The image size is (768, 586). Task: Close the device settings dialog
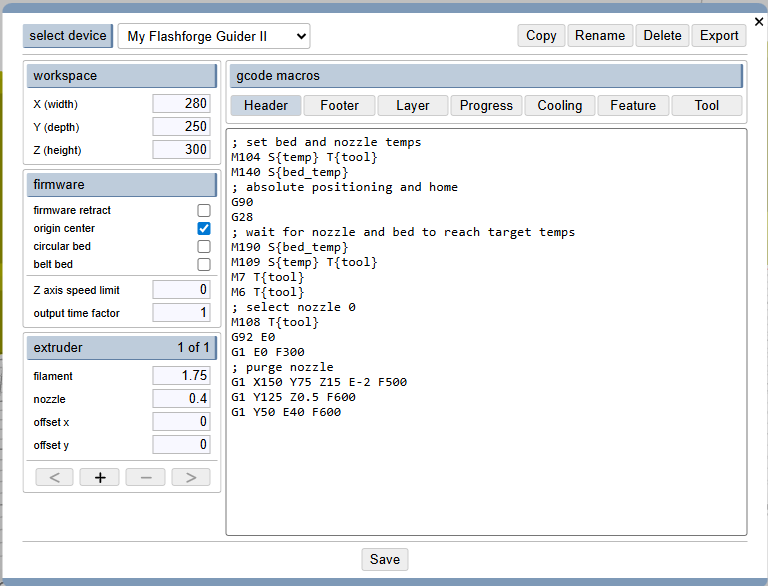(x=758, y=21)
